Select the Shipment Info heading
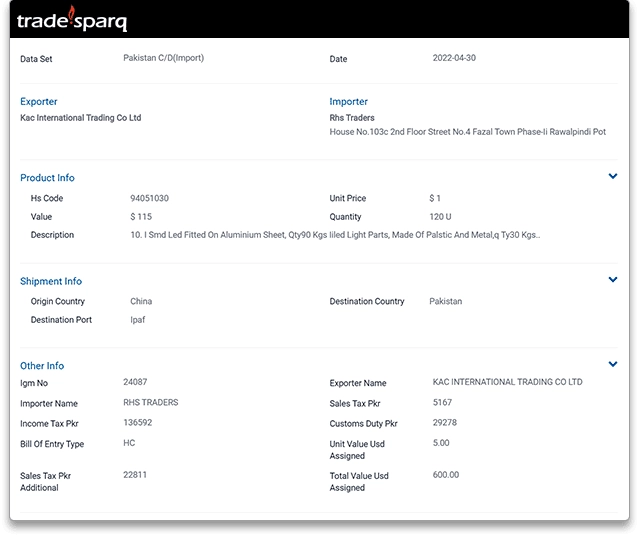637x544 pixels. 51,281
